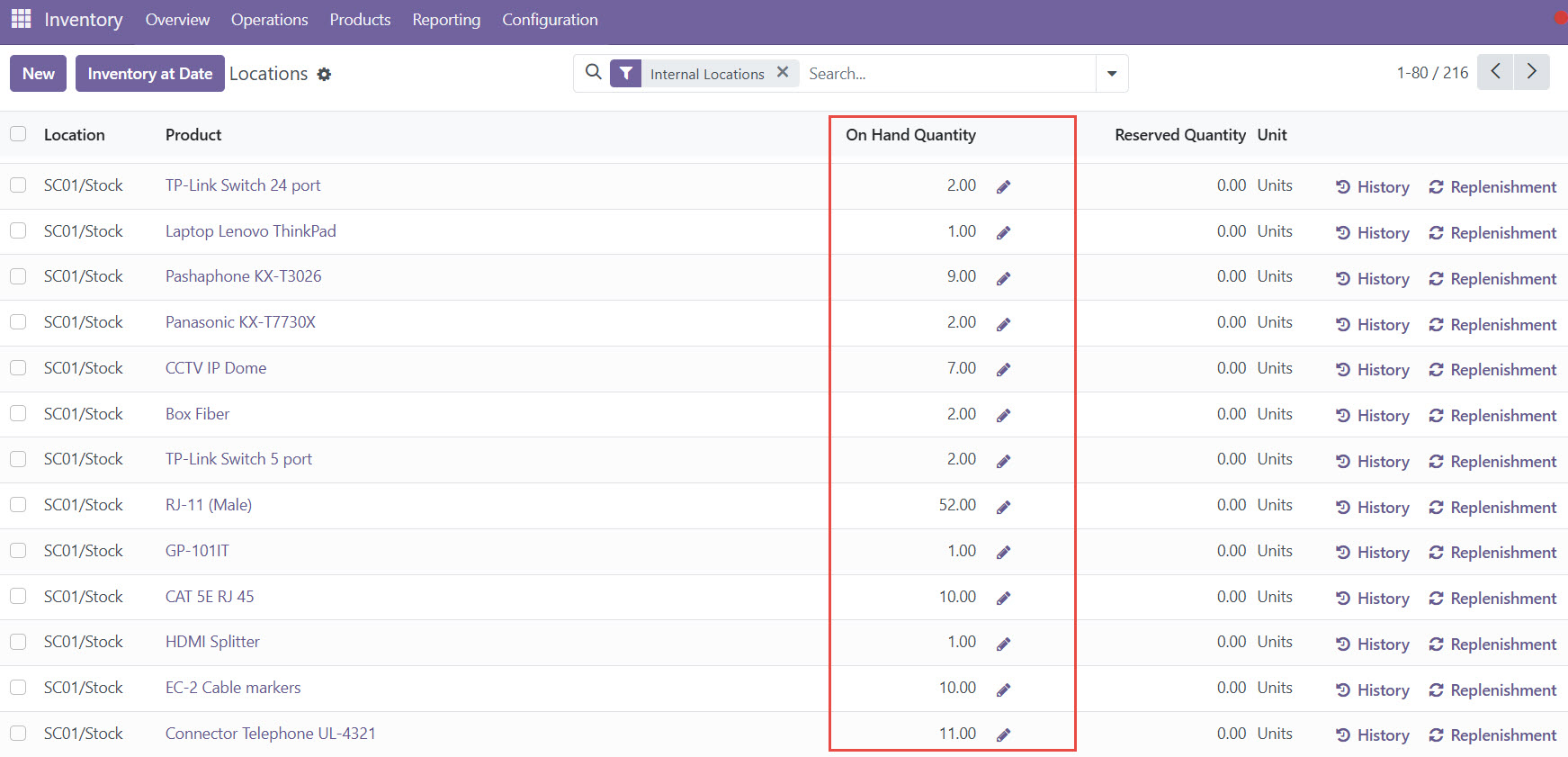Viewport: 1568px width, 757px height.
Task: Click the Locations gear settings icon
Action: 324,75
